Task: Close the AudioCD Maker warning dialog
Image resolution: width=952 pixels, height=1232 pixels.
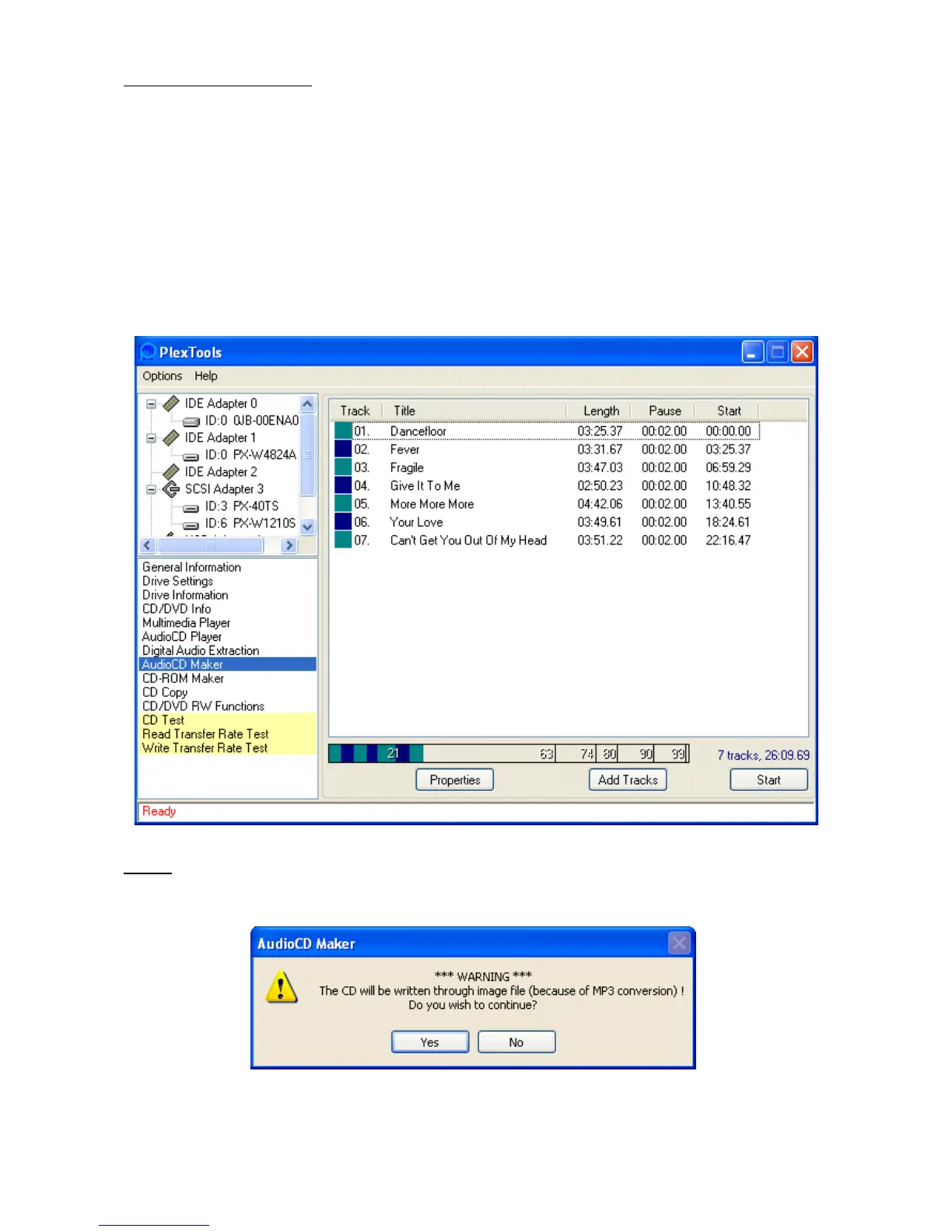Action: 679,943
